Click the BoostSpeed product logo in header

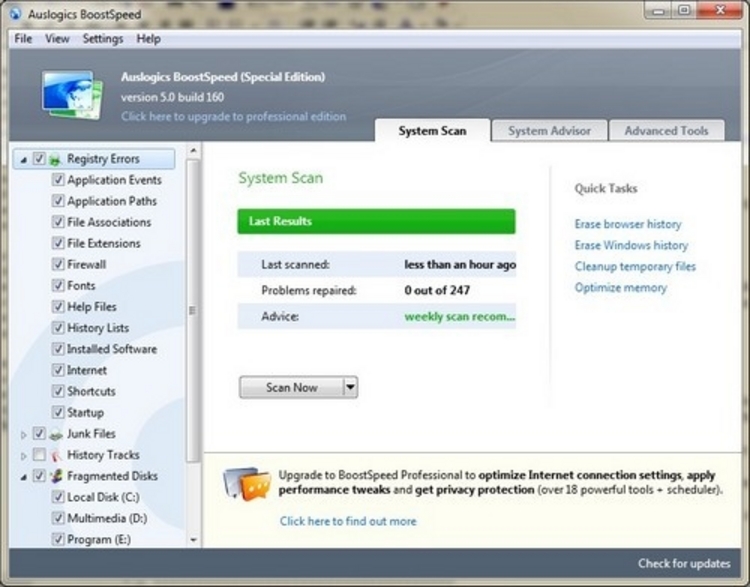(x=72, y=95)
